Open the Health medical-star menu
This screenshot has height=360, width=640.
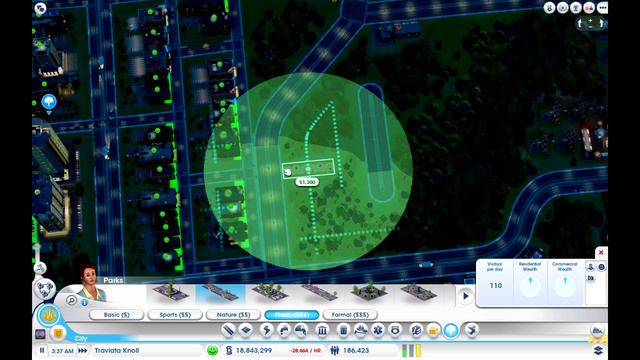(x=378, y=330)
